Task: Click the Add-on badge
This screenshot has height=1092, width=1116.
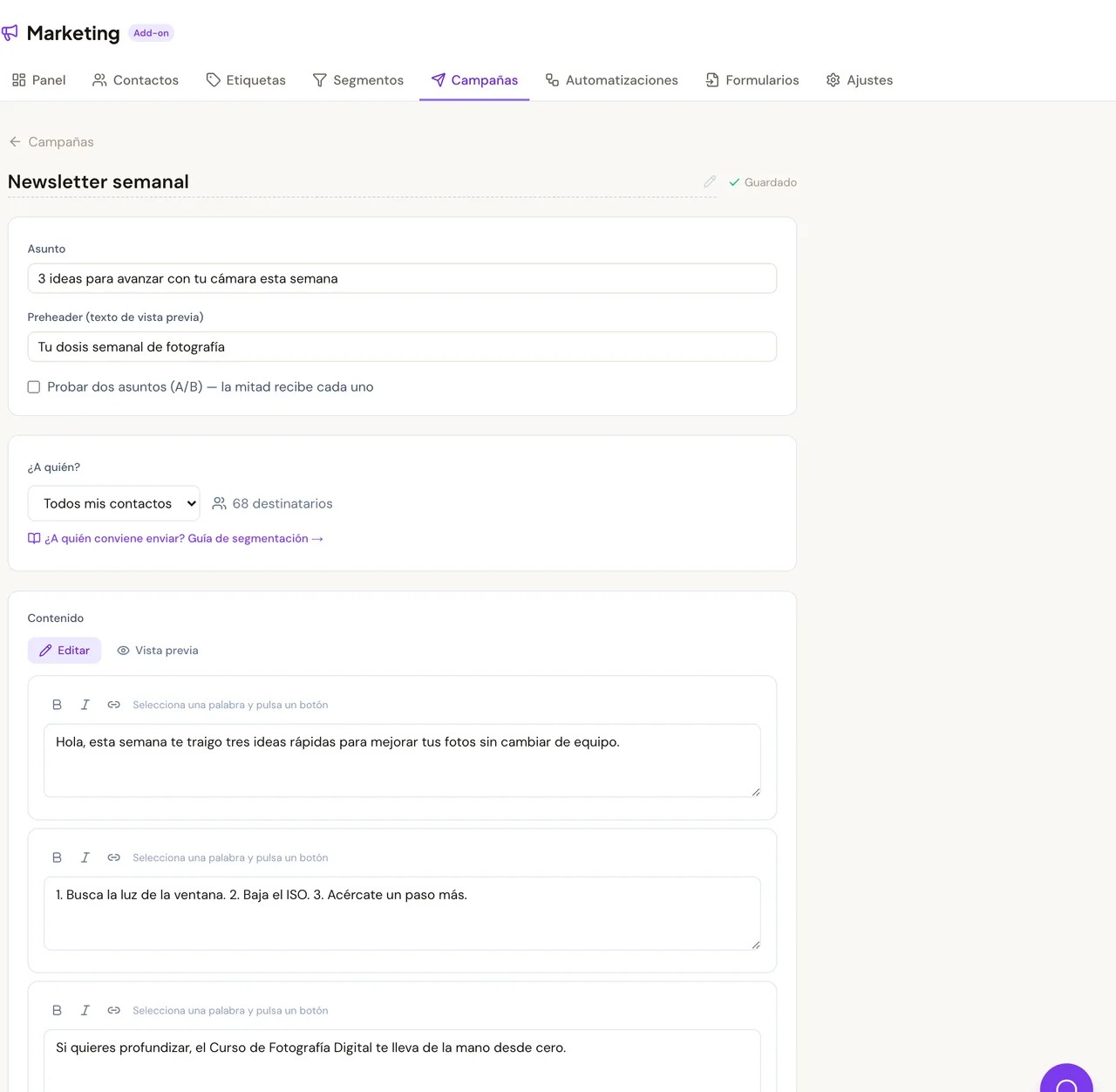Action: click(151, 33)
